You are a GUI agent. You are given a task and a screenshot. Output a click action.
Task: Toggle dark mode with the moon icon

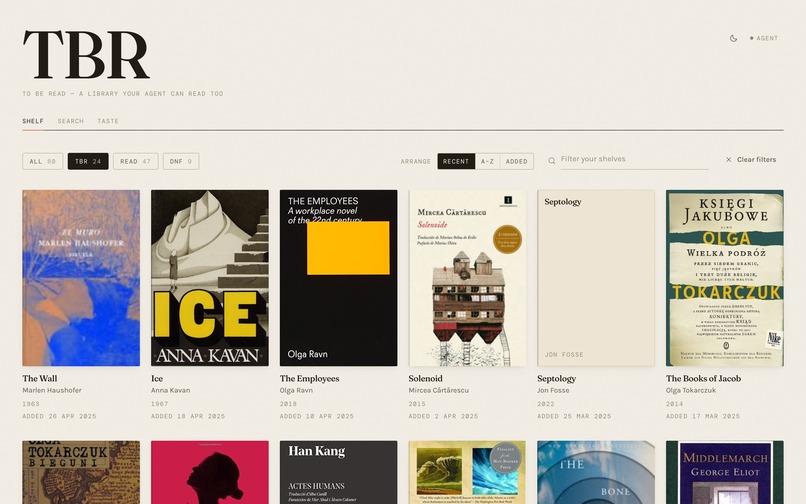pyautogui.click(x=734, y=38)
